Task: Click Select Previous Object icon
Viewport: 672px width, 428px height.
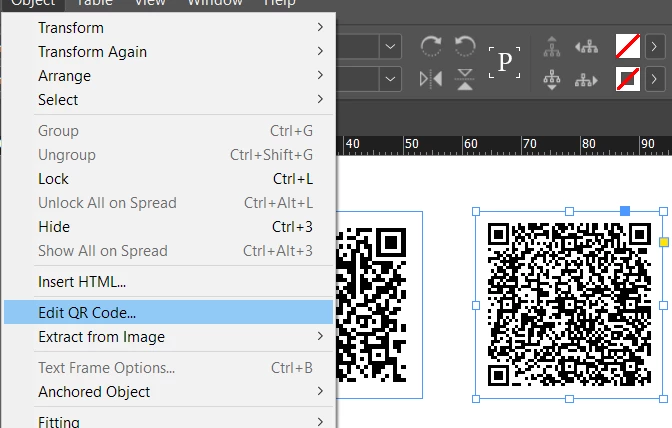Action: tap(586, 47)
